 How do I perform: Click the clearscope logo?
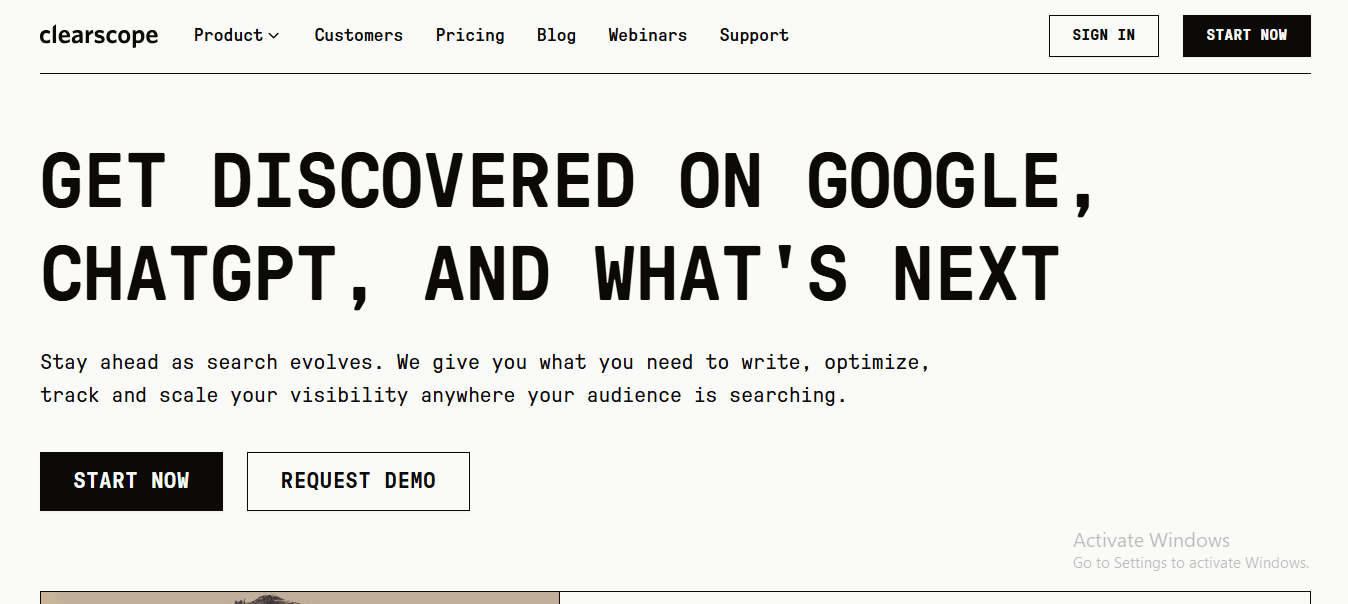click(x=99, y=36)
